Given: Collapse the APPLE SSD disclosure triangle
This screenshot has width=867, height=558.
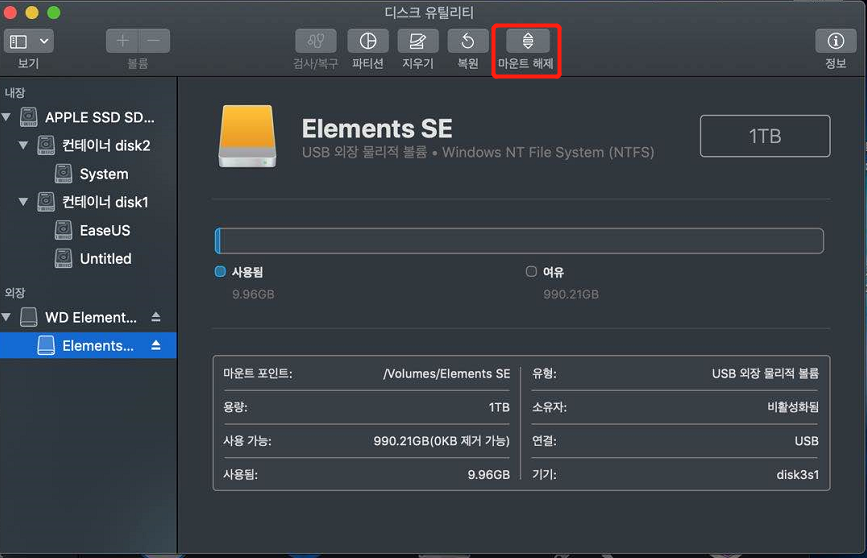Looking at the screenshot, I should coord(7,117).
